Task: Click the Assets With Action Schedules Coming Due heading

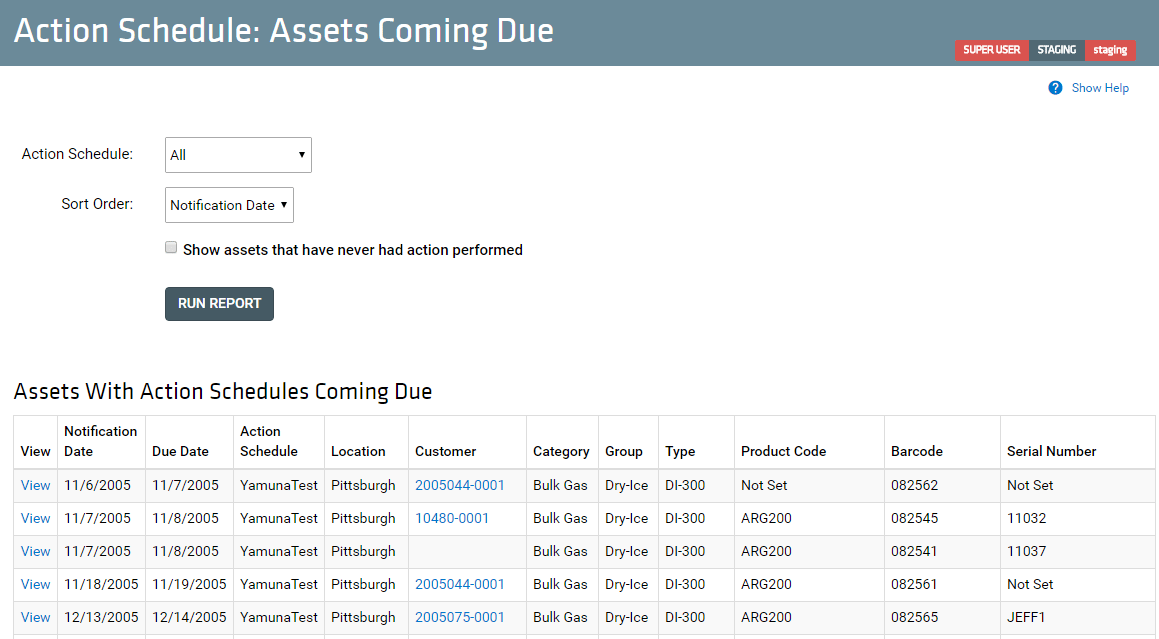Action: [223, 391]
